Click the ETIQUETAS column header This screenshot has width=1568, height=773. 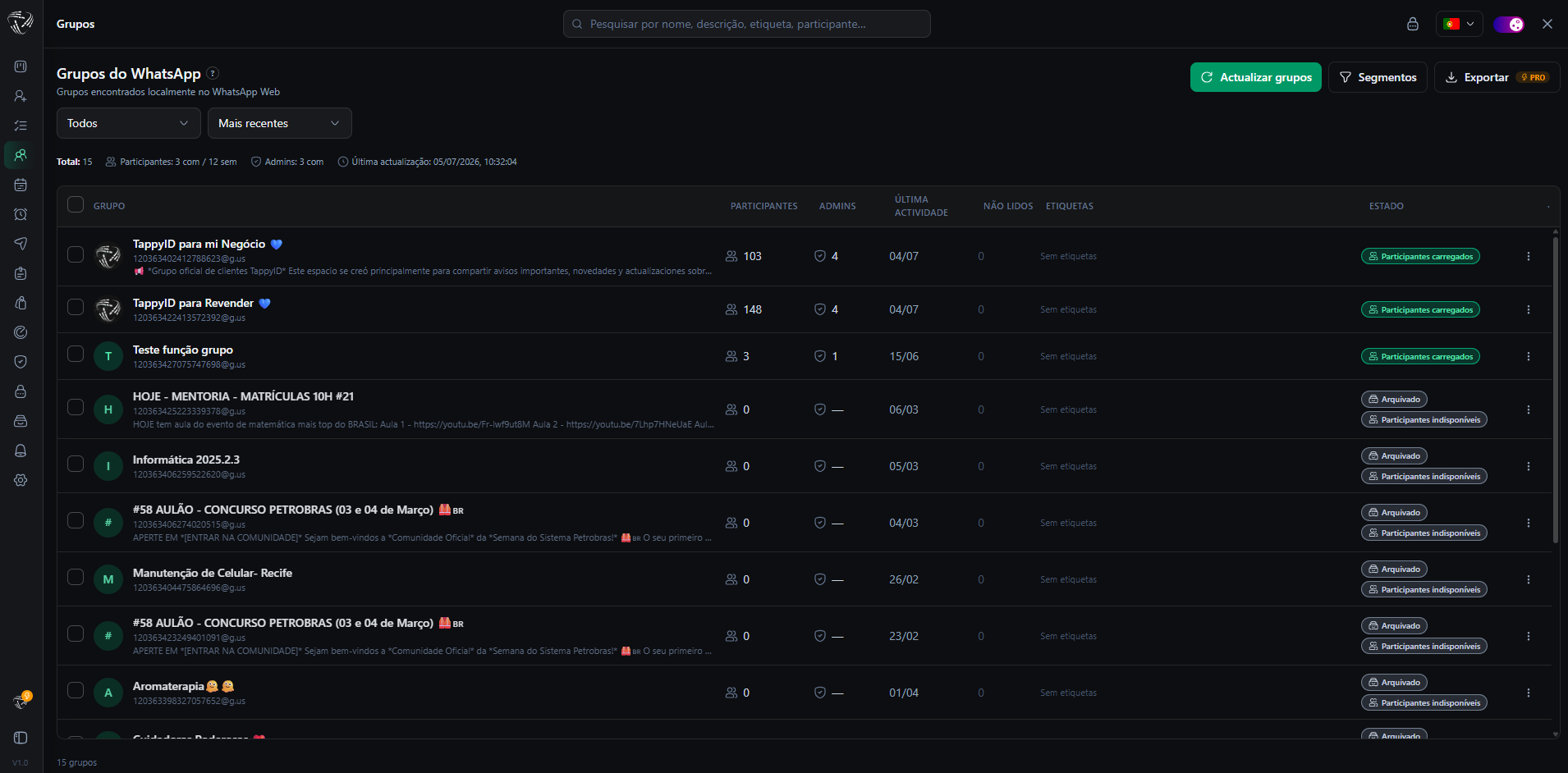click(1069, 206)
